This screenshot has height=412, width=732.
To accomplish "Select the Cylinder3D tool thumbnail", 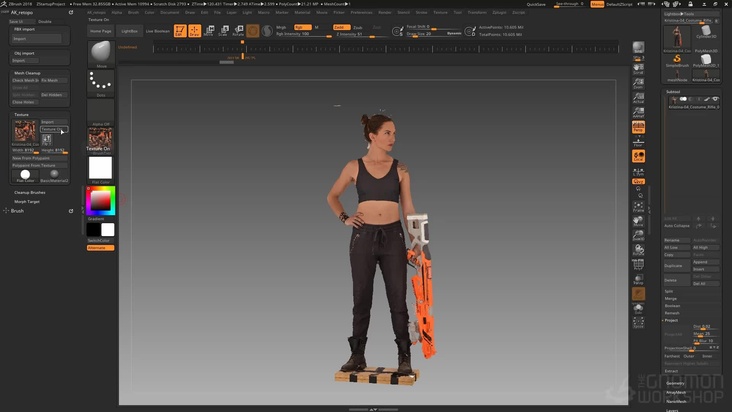I will 706,32.
